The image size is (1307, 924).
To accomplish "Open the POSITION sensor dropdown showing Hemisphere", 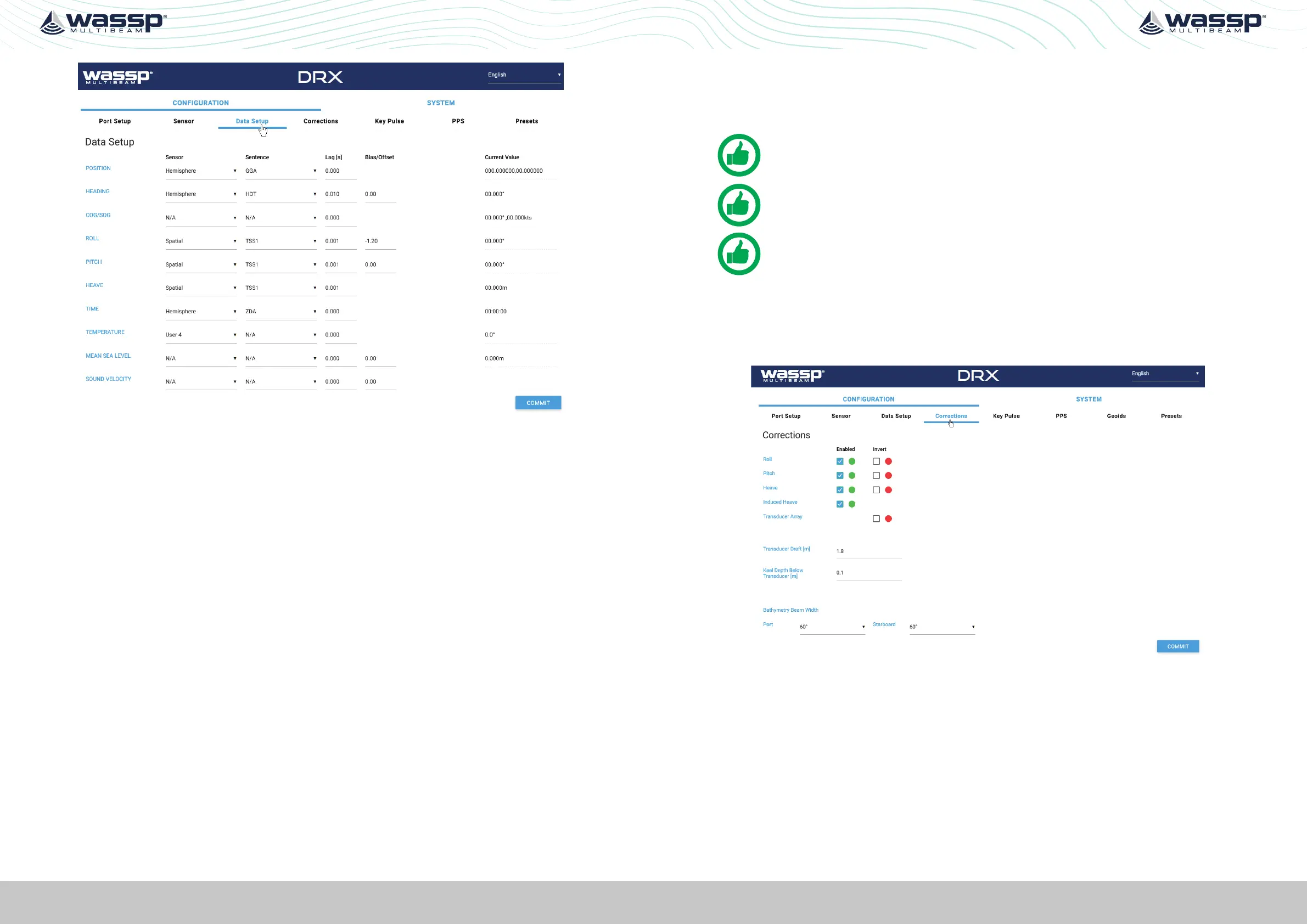I will (200, 171).
